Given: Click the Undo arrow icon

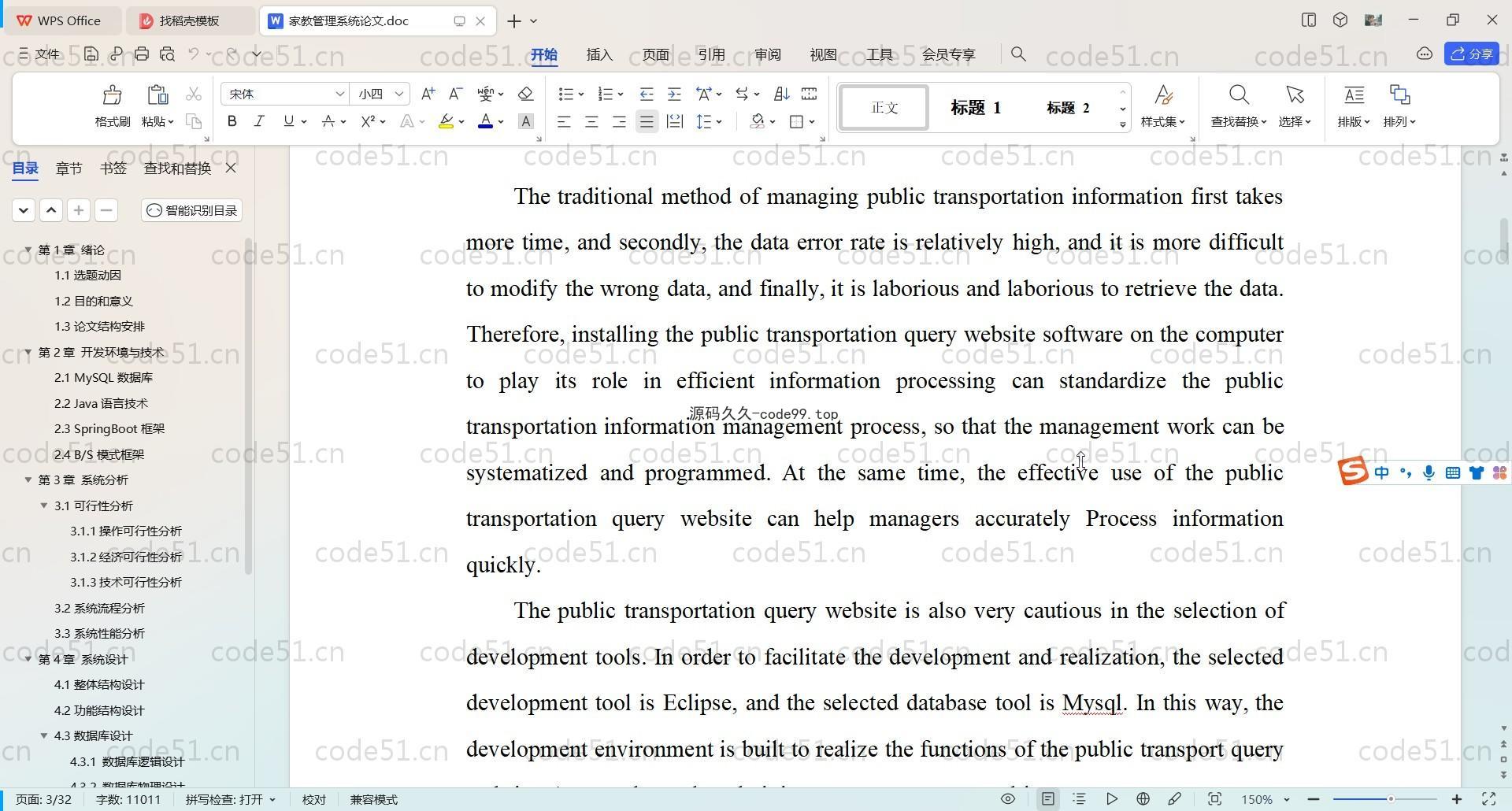Looking at the screenshot, I should (194, 54).
